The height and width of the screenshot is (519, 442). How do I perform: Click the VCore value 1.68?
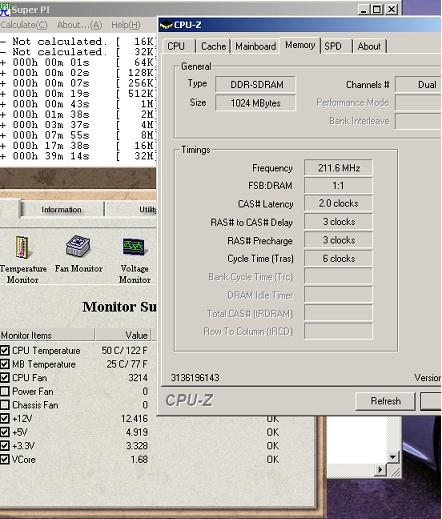point(139,459)
